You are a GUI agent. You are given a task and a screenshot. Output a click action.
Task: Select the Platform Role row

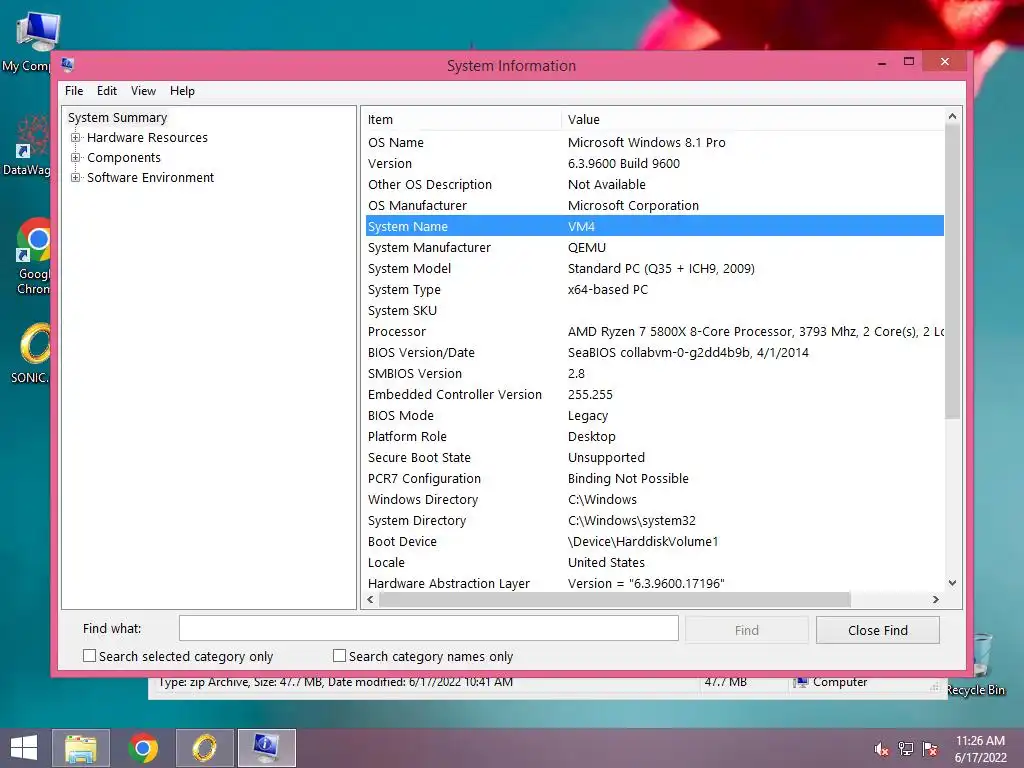[x=654, y=436]
